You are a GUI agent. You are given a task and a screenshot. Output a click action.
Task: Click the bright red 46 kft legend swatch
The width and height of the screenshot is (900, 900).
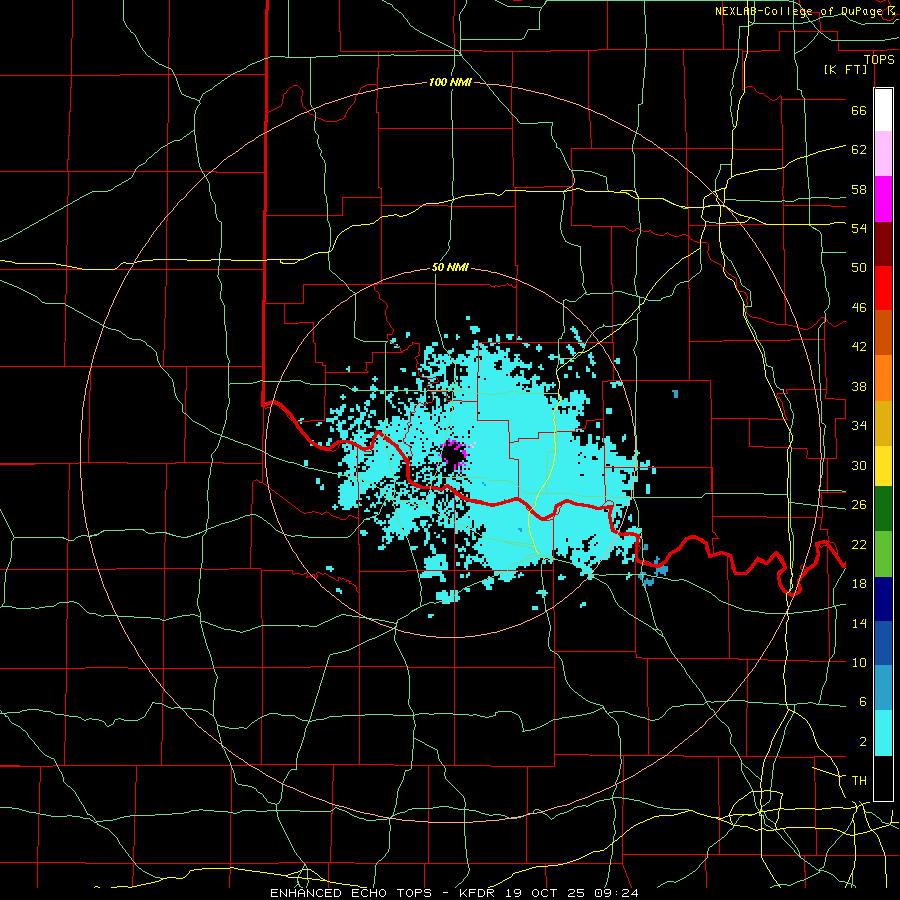point(883,288)
